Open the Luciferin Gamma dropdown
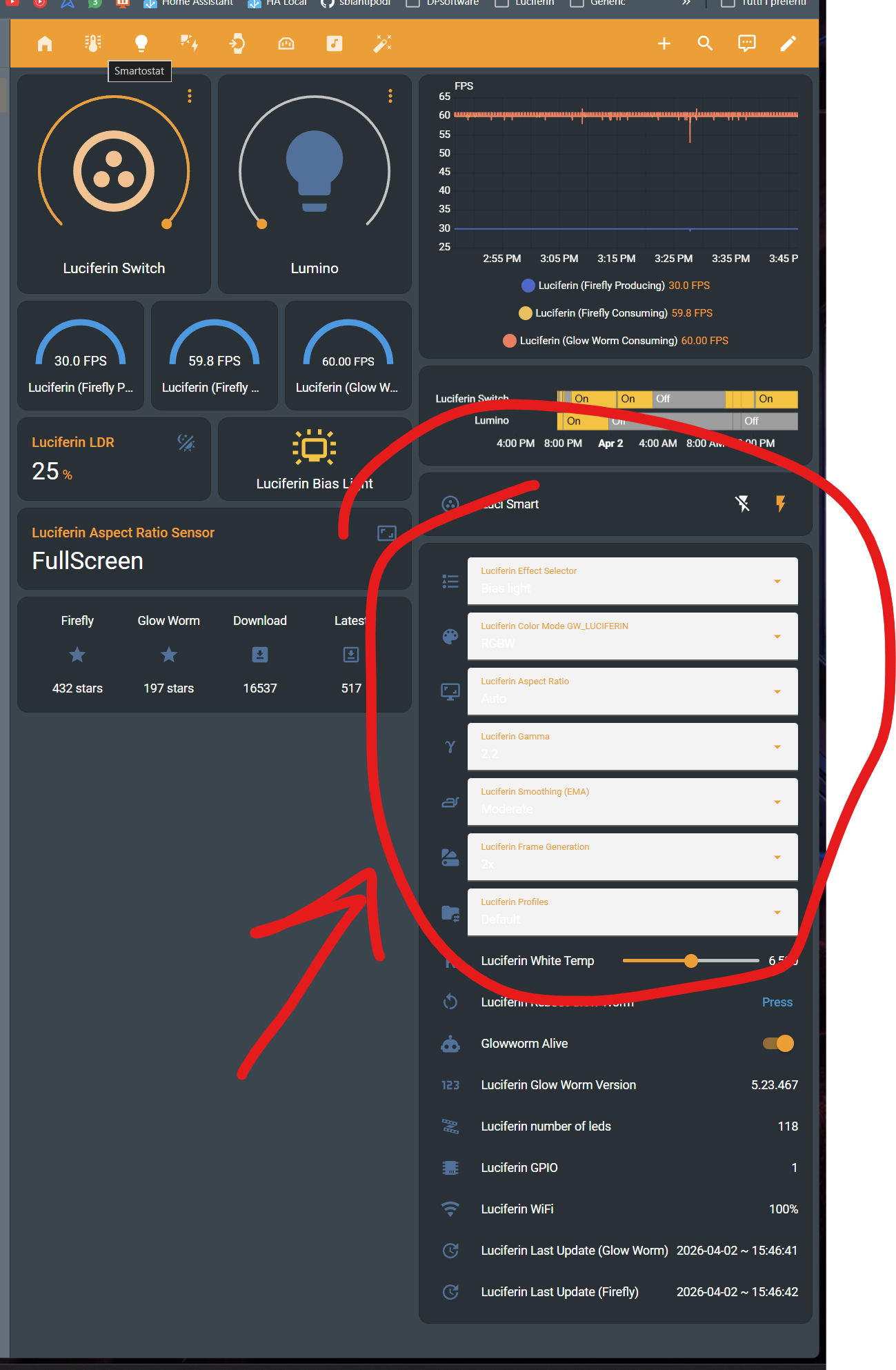Viewport: 896px width, 1370px height. (633, 746)
